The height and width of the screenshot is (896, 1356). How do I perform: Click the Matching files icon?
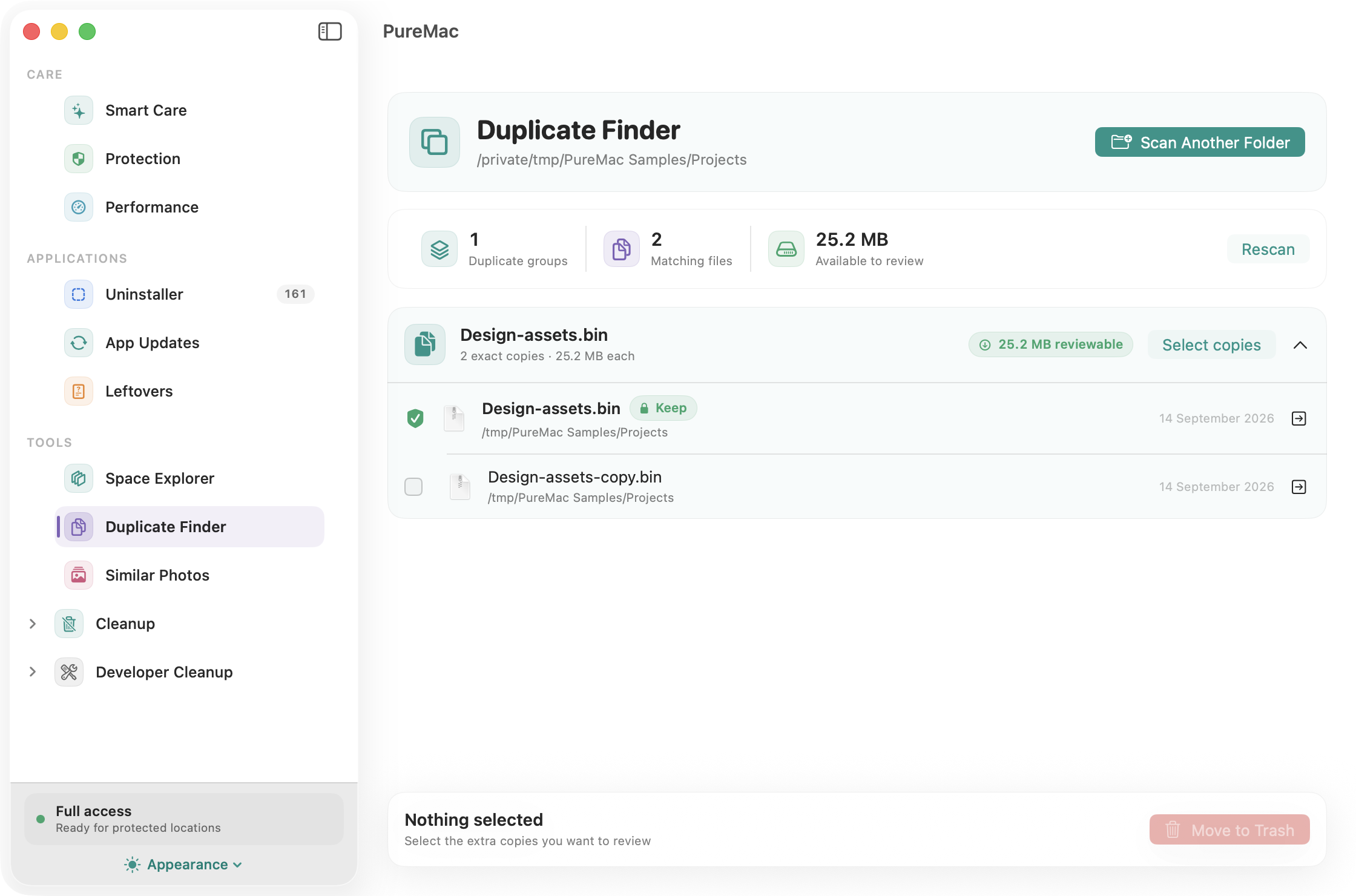click(622, 249)
